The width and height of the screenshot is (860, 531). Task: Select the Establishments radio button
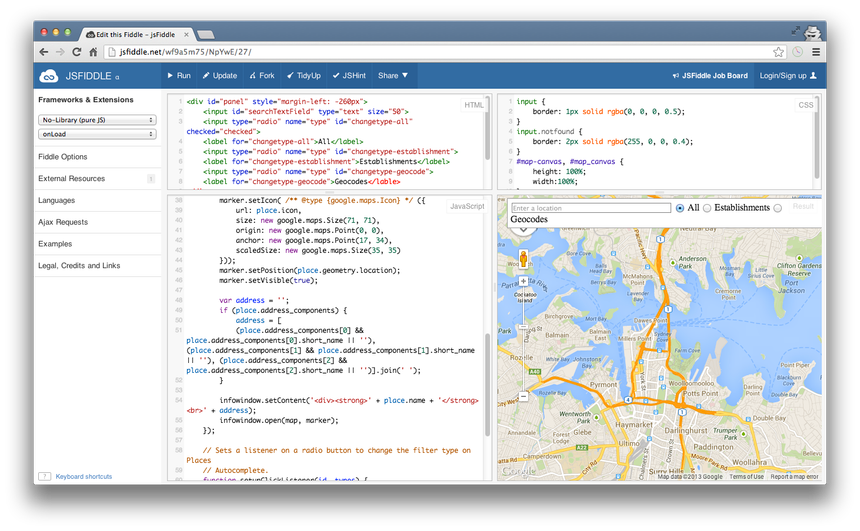(707, 208)
